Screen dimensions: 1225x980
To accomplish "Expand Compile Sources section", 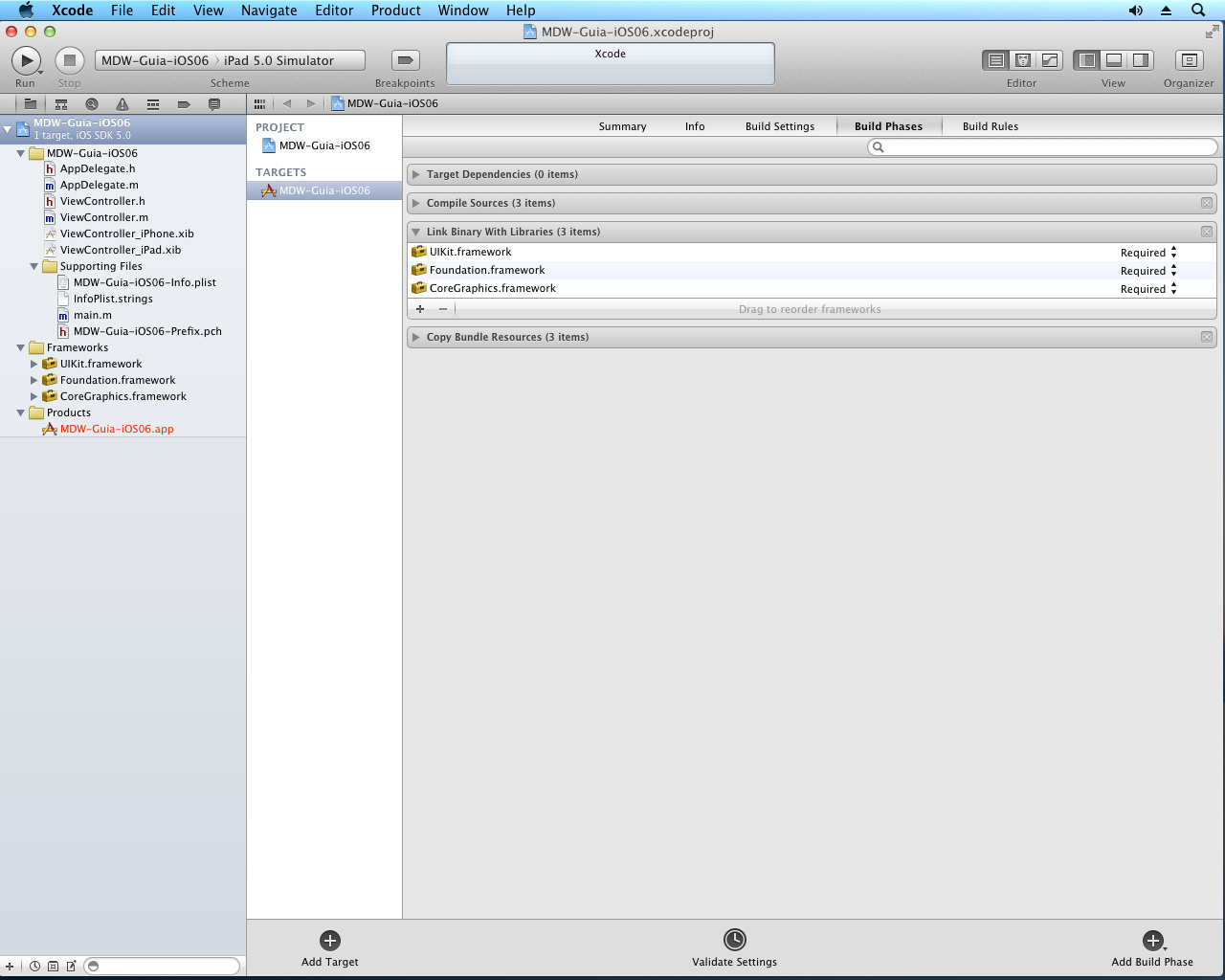I will 416,203.
